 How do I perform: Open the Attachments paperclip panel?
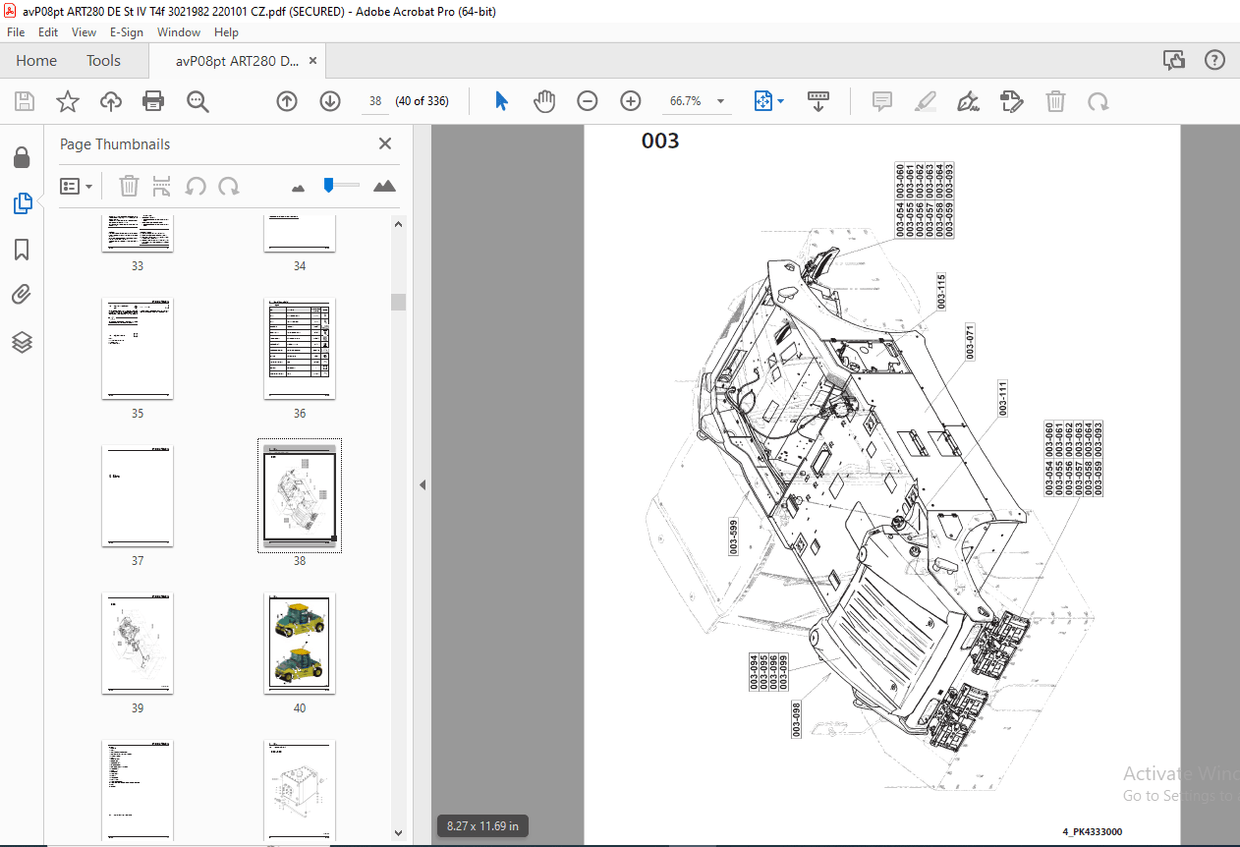click(22, 295)
